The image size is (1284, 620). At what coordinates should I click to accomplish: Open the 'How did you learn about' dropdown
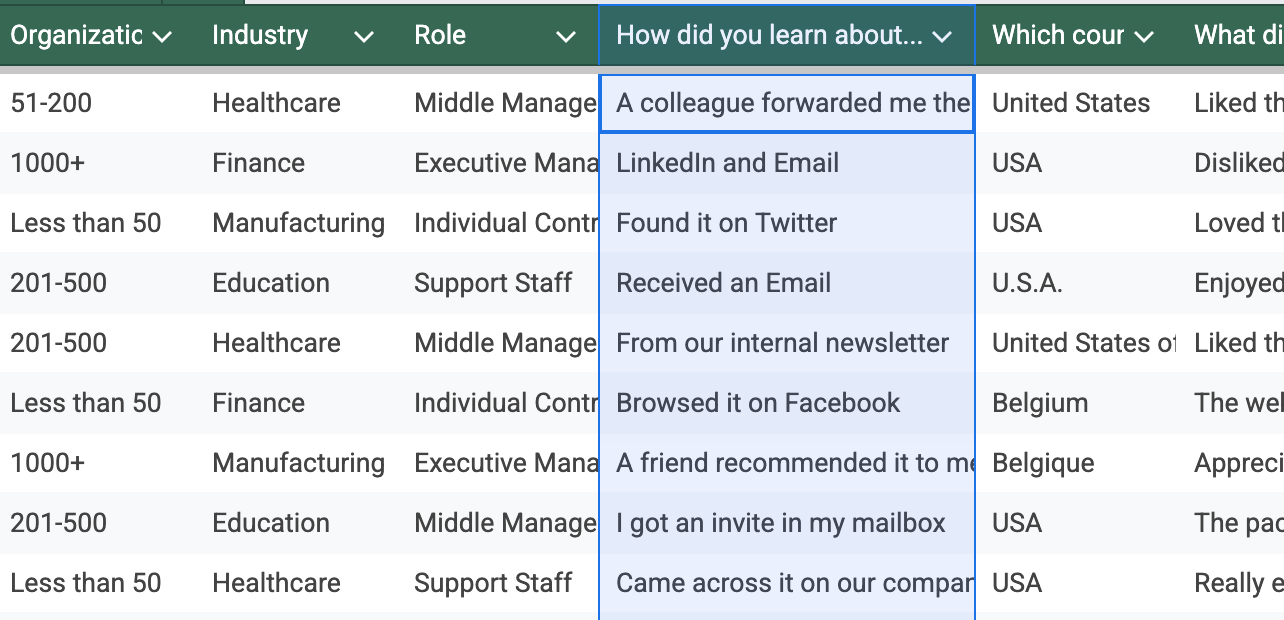[941, 37]
